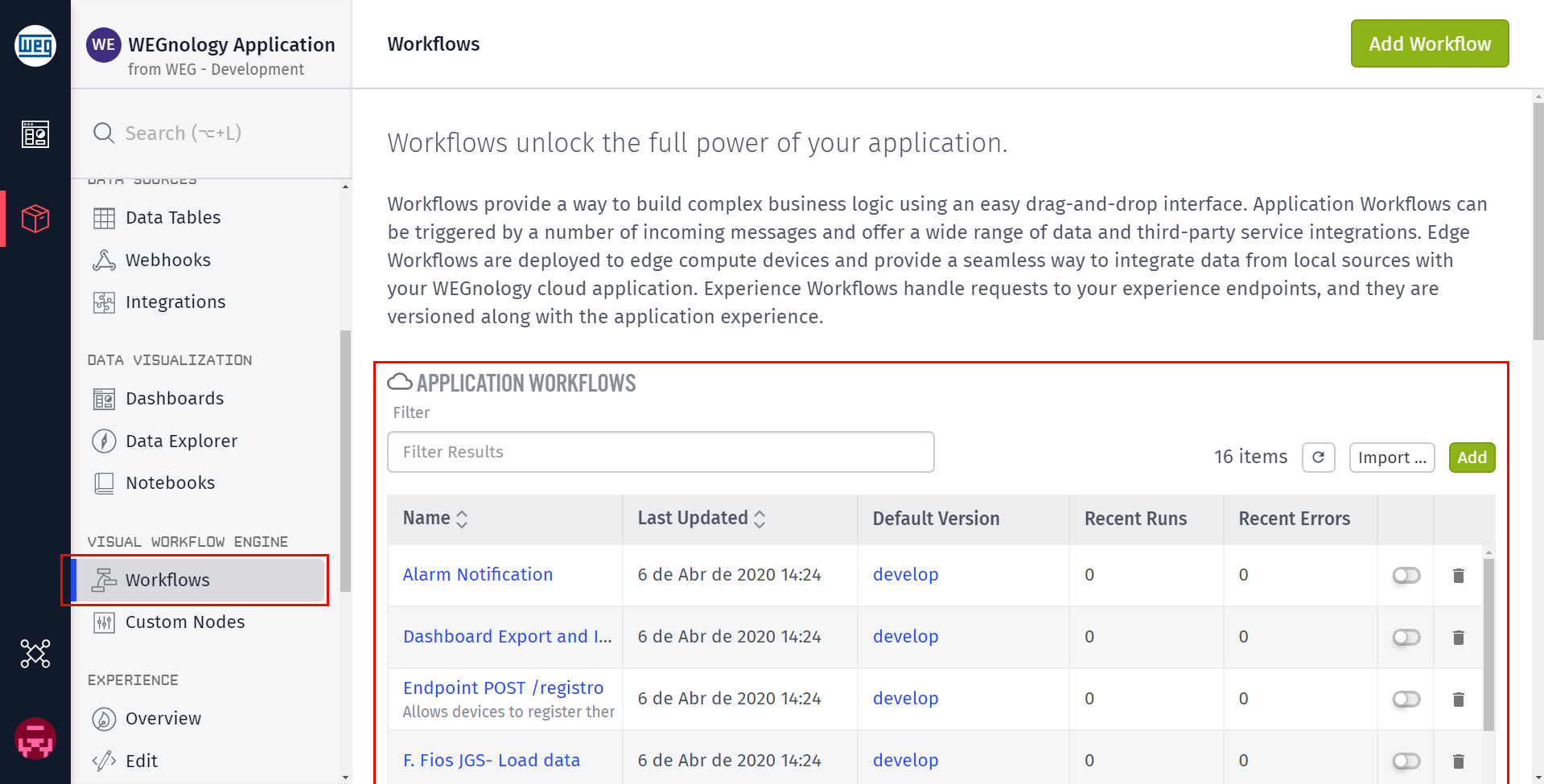Click the WE application badge
The height and width of the screenshot is (784, 1544).
(x=104, y=45)
